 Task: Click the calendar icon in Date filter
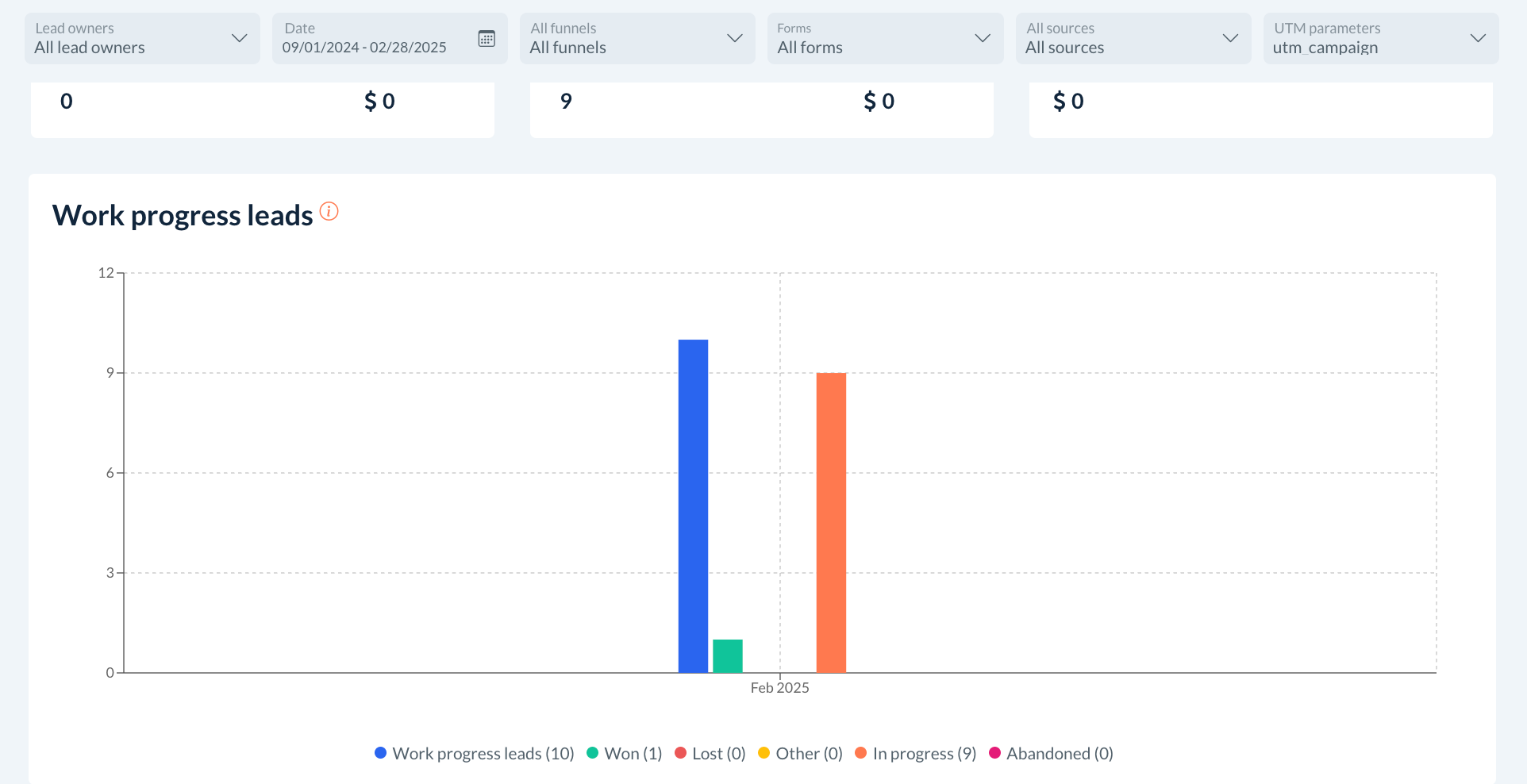point(487,38)
